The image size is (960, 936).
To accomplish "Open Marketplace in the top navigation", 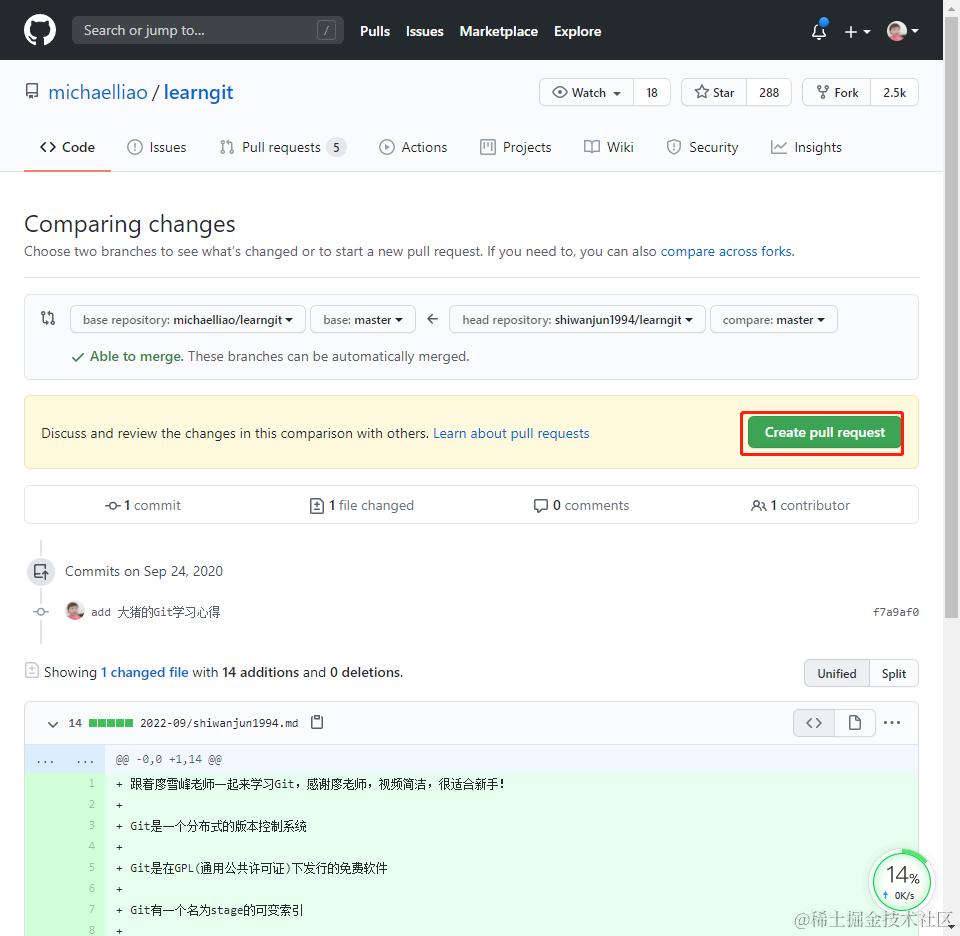I will pyautogui.click(x=498, y=31).
